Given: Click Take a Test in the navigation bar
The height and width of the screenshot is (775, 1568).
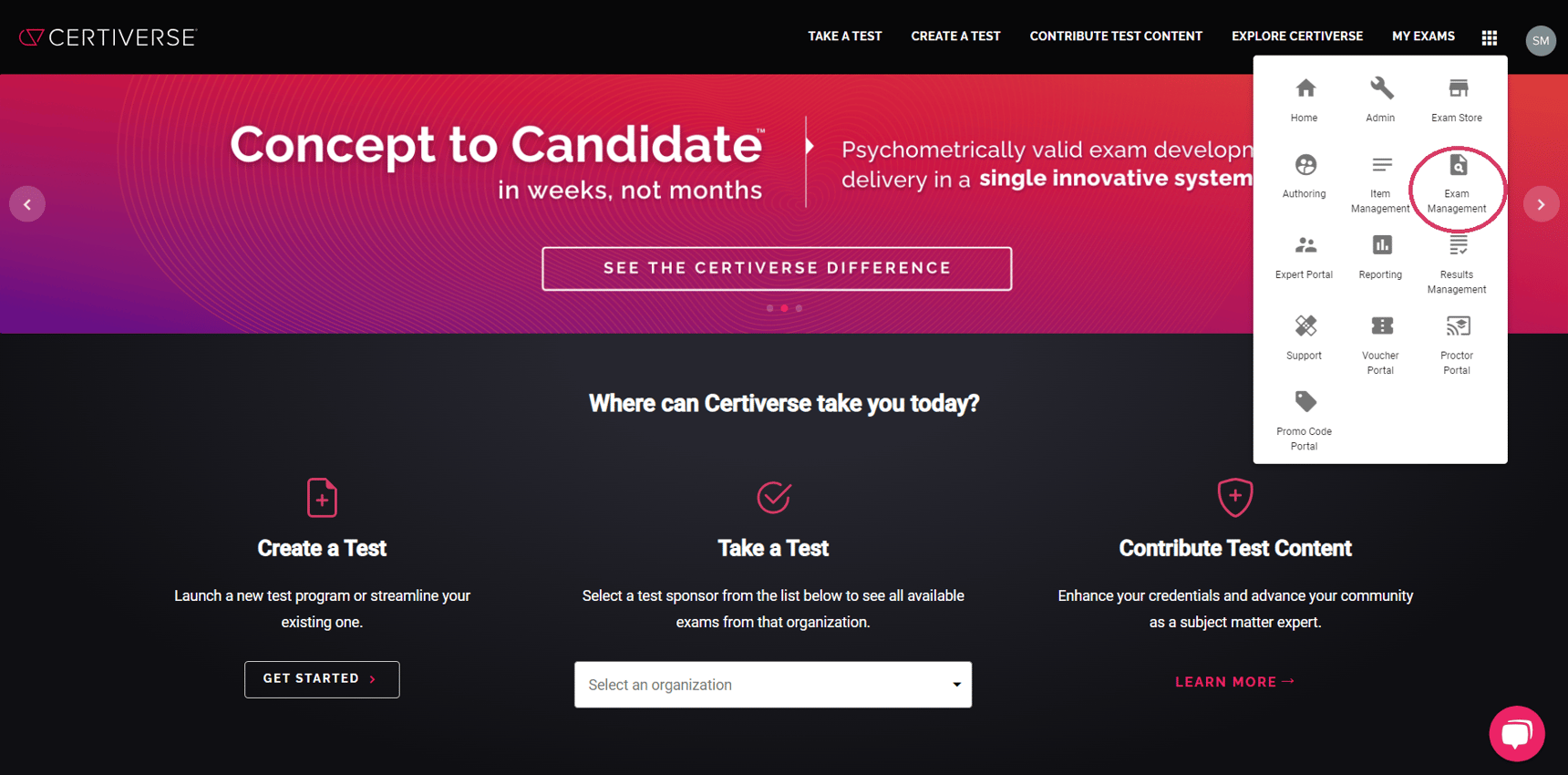Looking at the screenshot, I should point(845,36).
